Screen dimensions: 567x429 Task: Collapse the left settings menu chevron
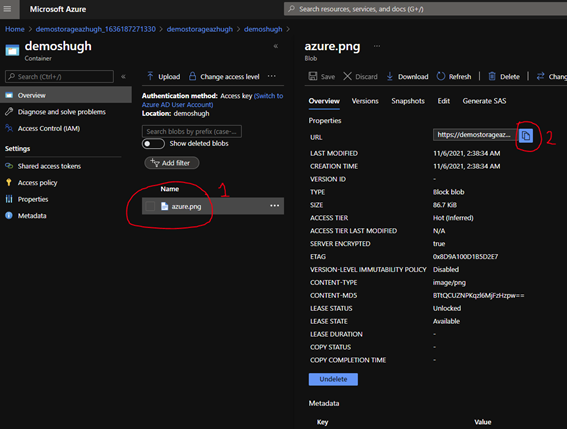(x=123, y=77)
